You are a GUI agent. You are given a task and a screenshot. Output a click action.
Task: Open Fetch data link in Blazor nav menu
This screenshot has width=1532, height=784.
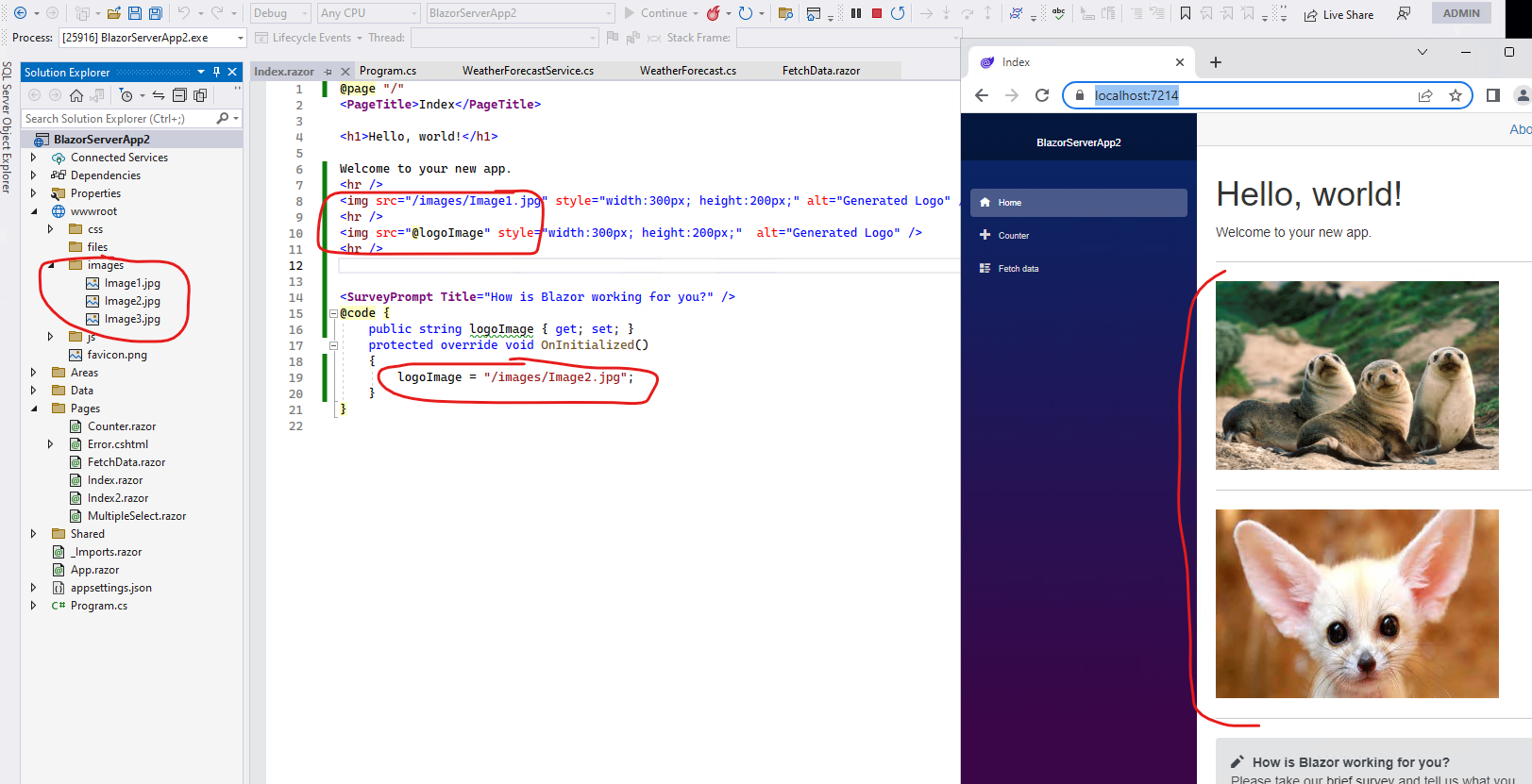(1079, 269)
